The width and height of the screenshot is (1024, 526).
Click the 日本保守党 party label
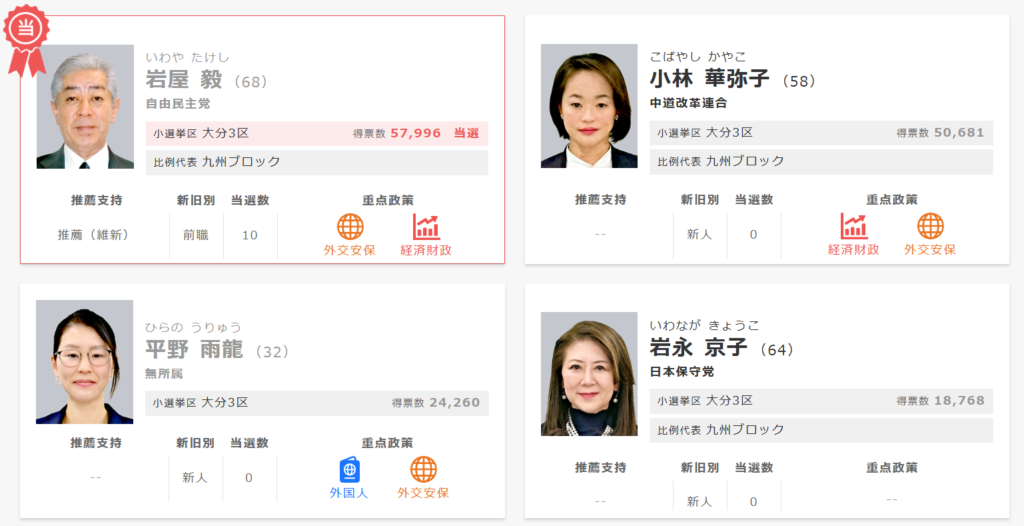pyautogui.click(x=682, y=372)
